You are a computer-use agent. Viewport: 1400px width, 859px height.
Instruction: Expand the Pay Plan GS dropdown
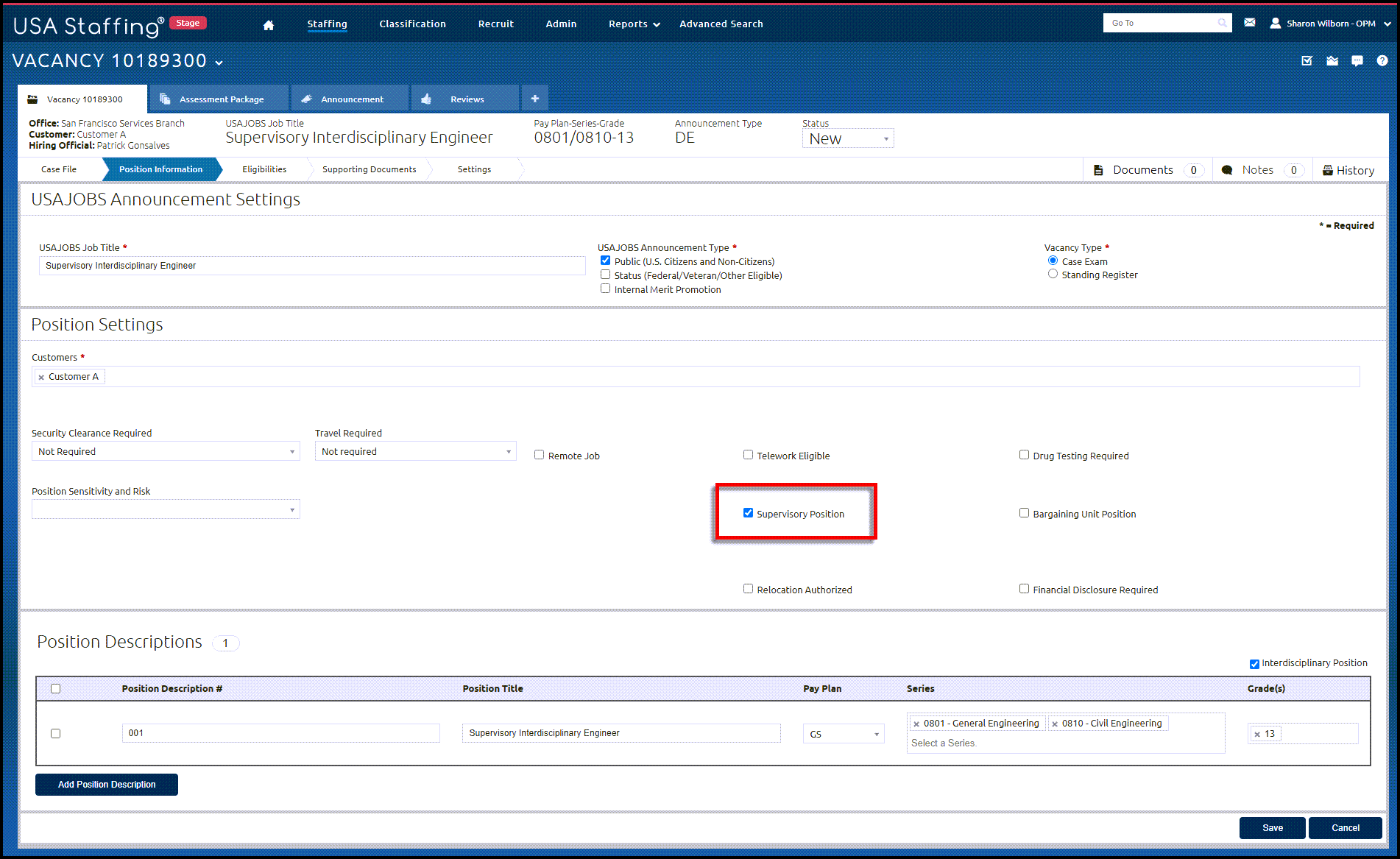(844, 734)
